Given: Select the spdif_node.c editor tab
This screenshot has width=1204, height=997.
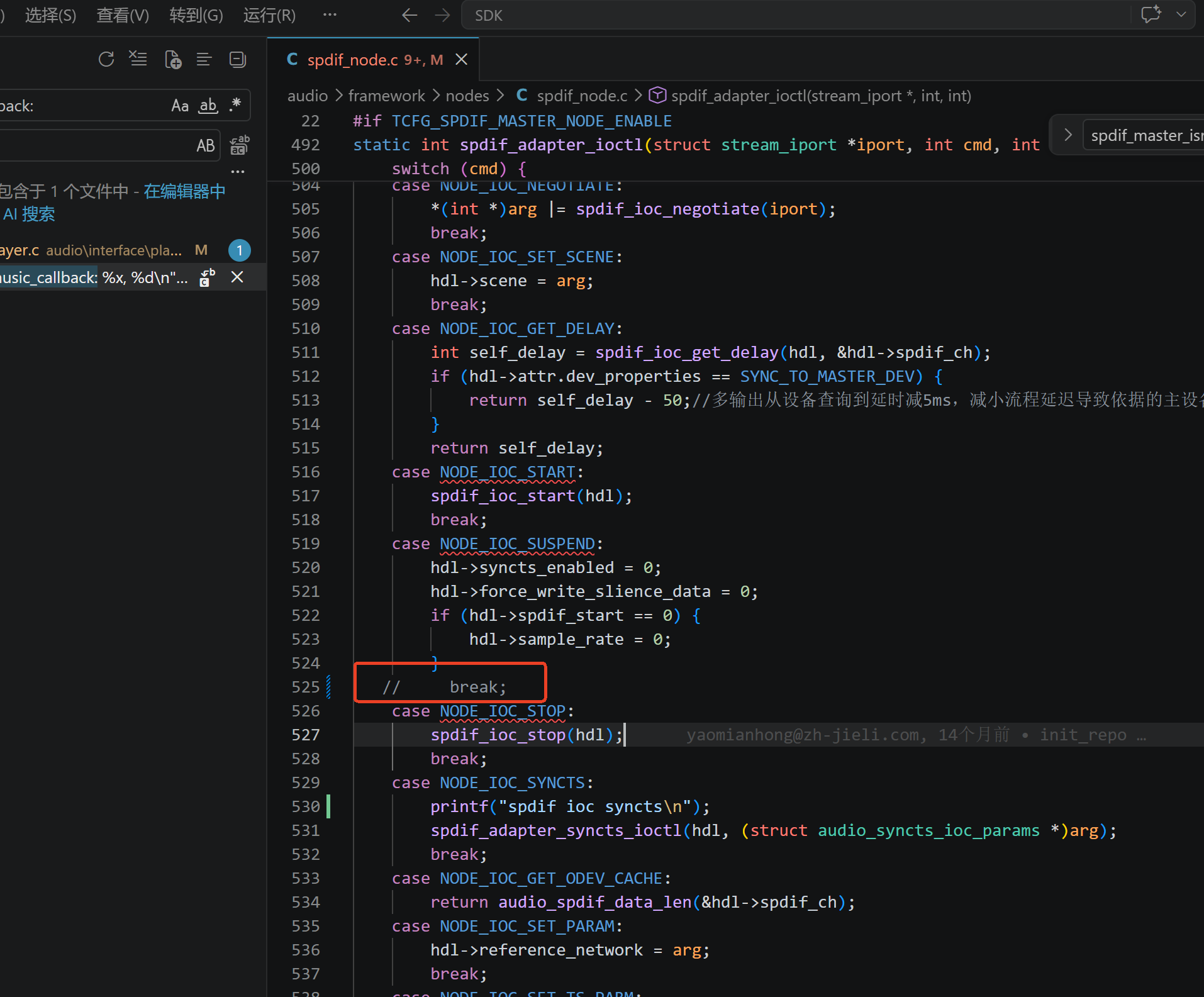Looking at the screenshot, I should 374,59.
